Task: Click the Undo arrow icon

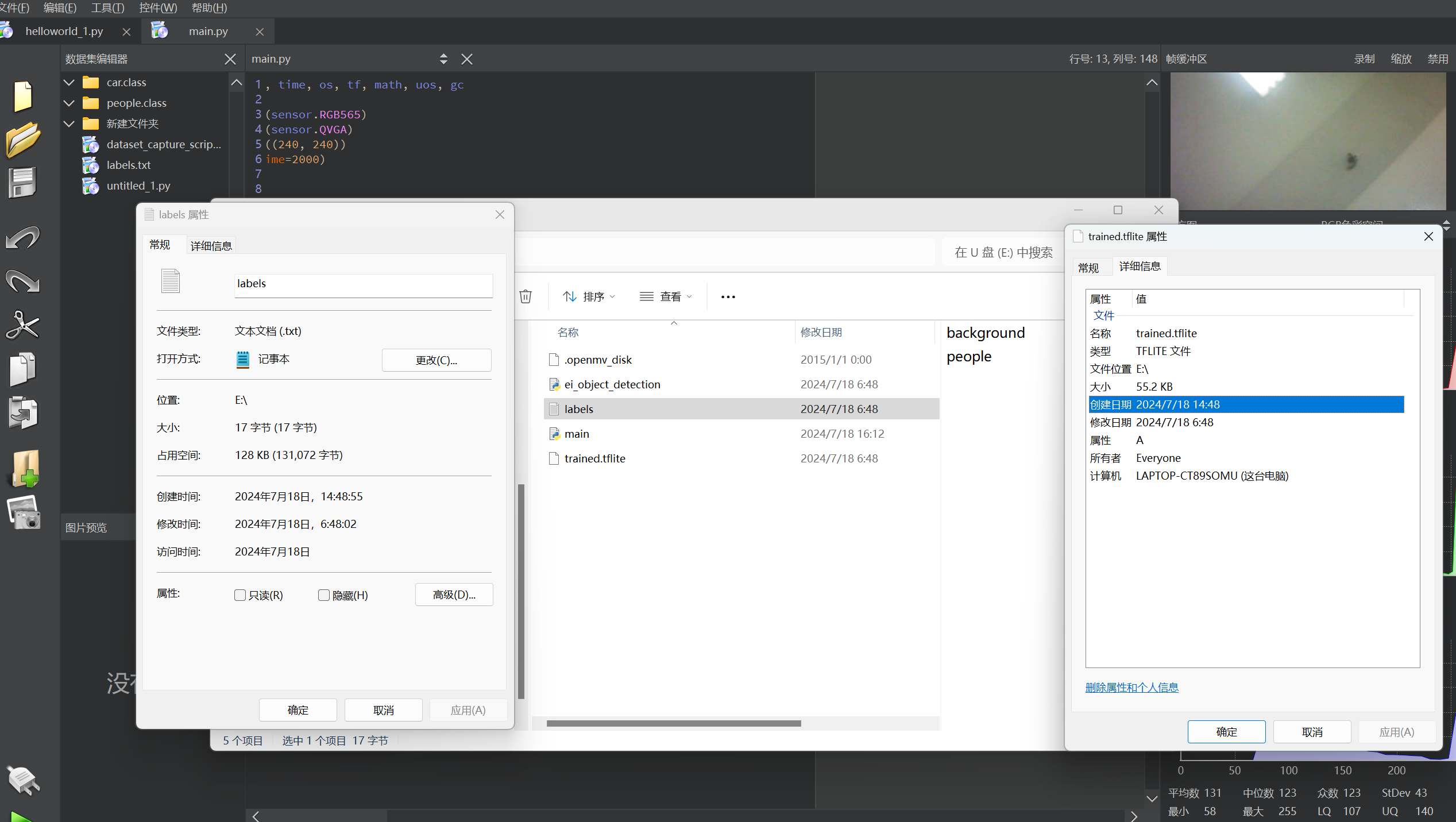Action: coord(22,237)
